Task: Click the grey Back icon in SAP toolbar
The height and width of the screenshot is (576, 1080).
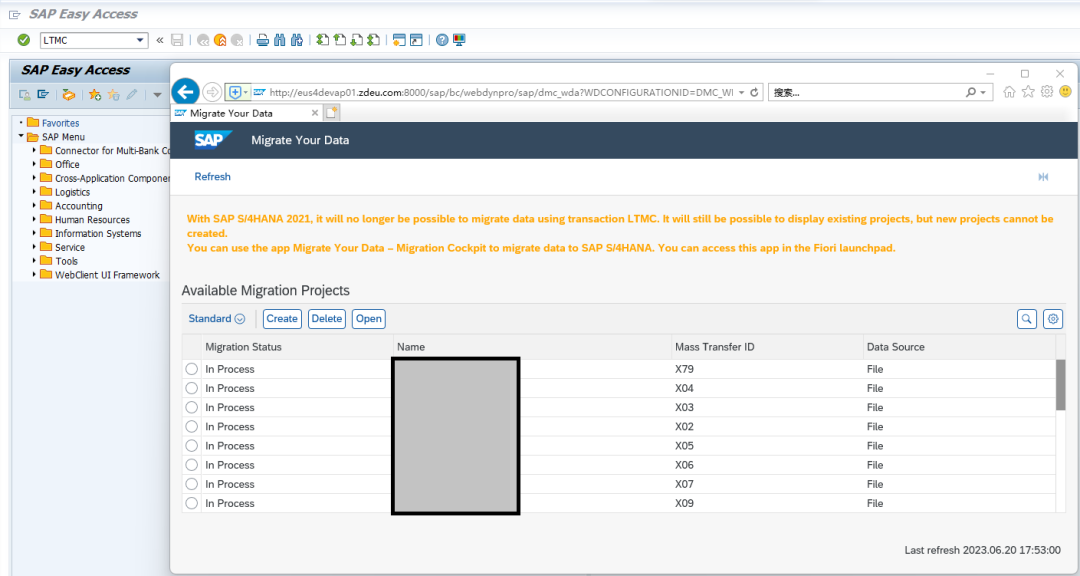Action: click(x=202, y=40)
